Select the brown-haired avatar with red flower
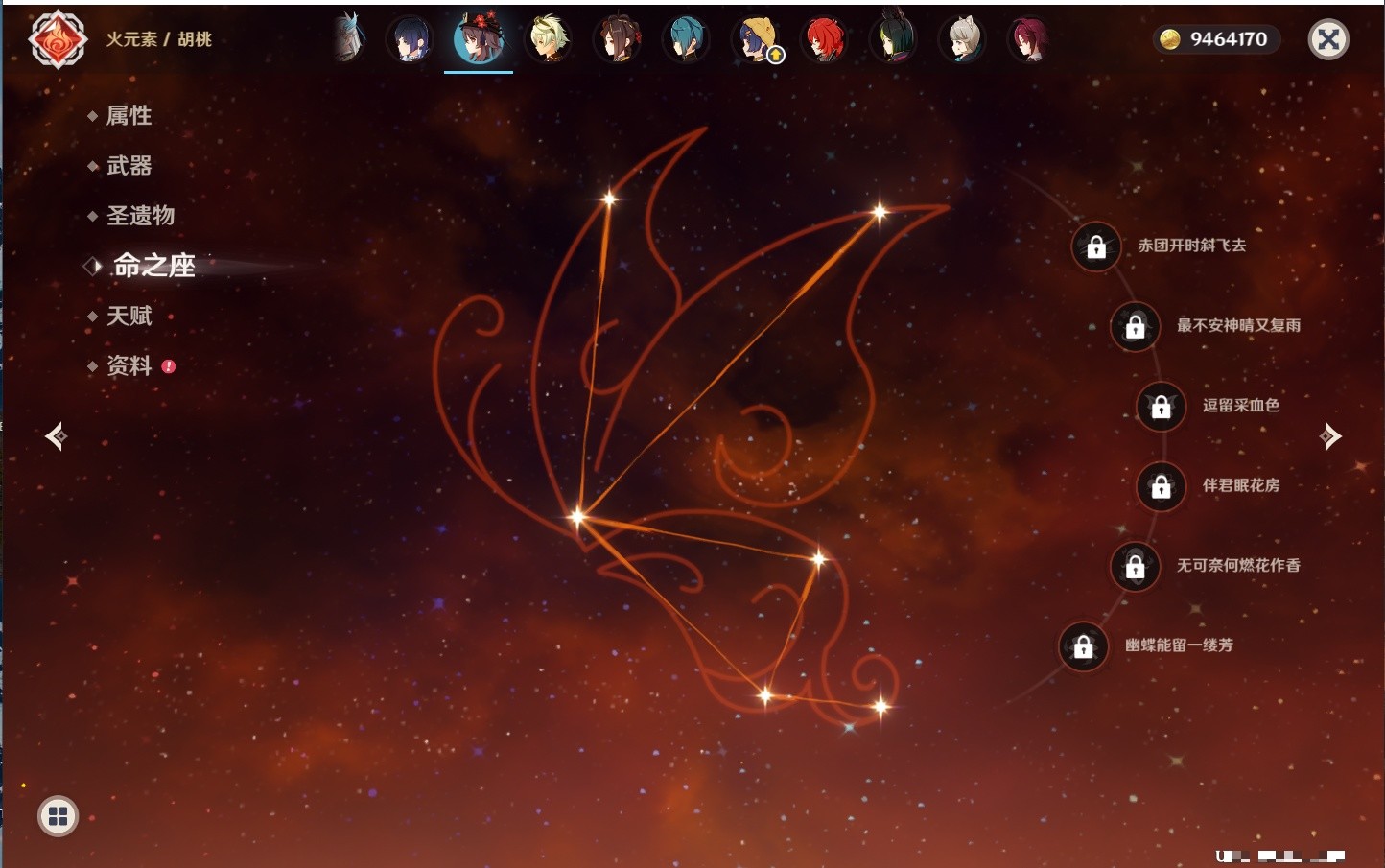The width and height of the screenshot is (1385, 868). coord(617,39)
